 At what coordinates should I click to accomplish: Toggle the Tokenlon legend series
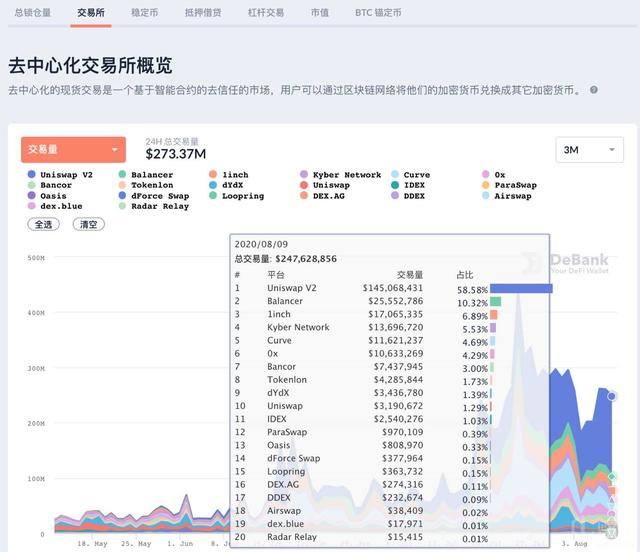pos(146,185)
